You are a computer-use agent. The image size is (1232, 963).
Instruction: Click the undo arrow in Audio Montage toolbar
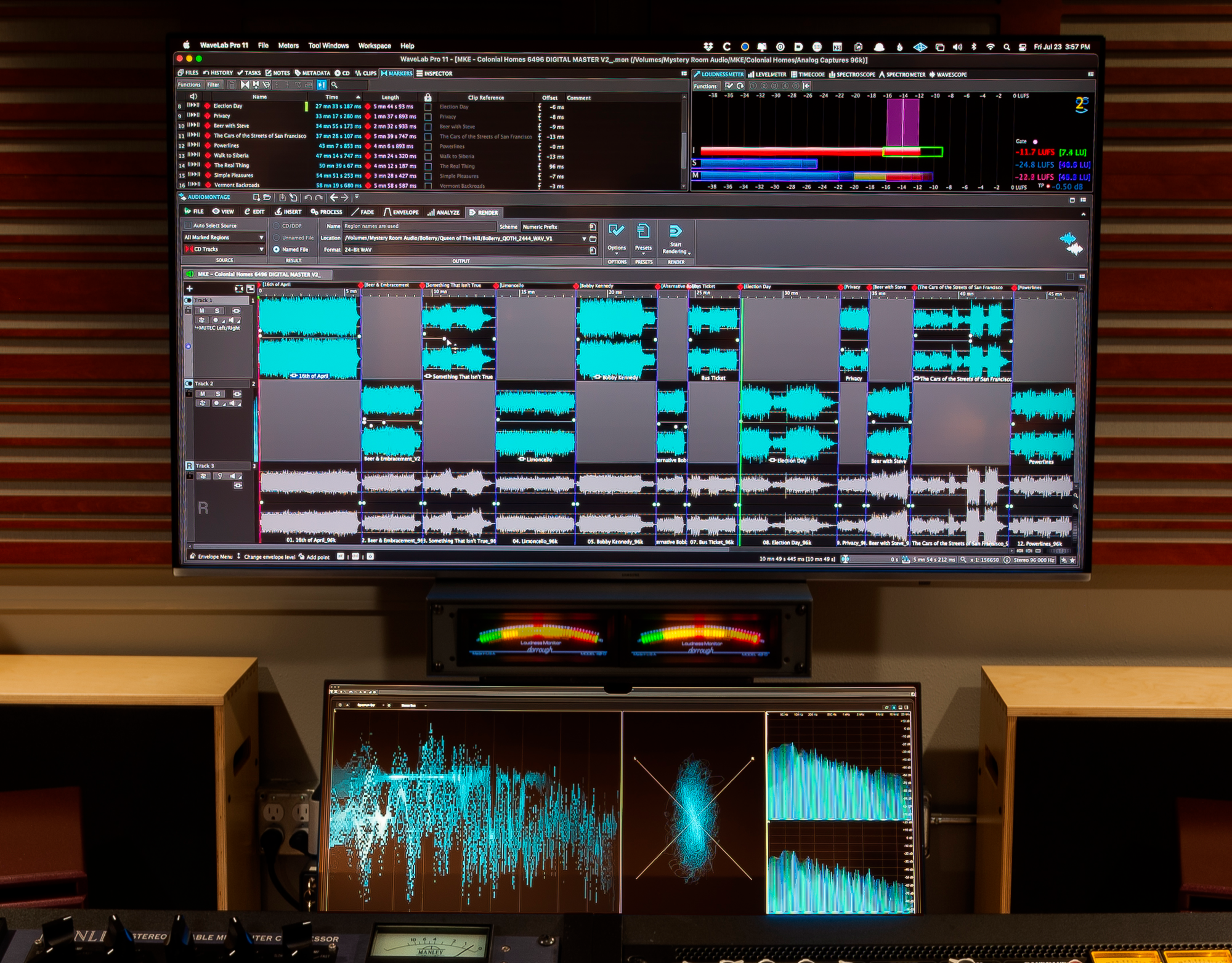pyautogui.click(x=308, y=198)
